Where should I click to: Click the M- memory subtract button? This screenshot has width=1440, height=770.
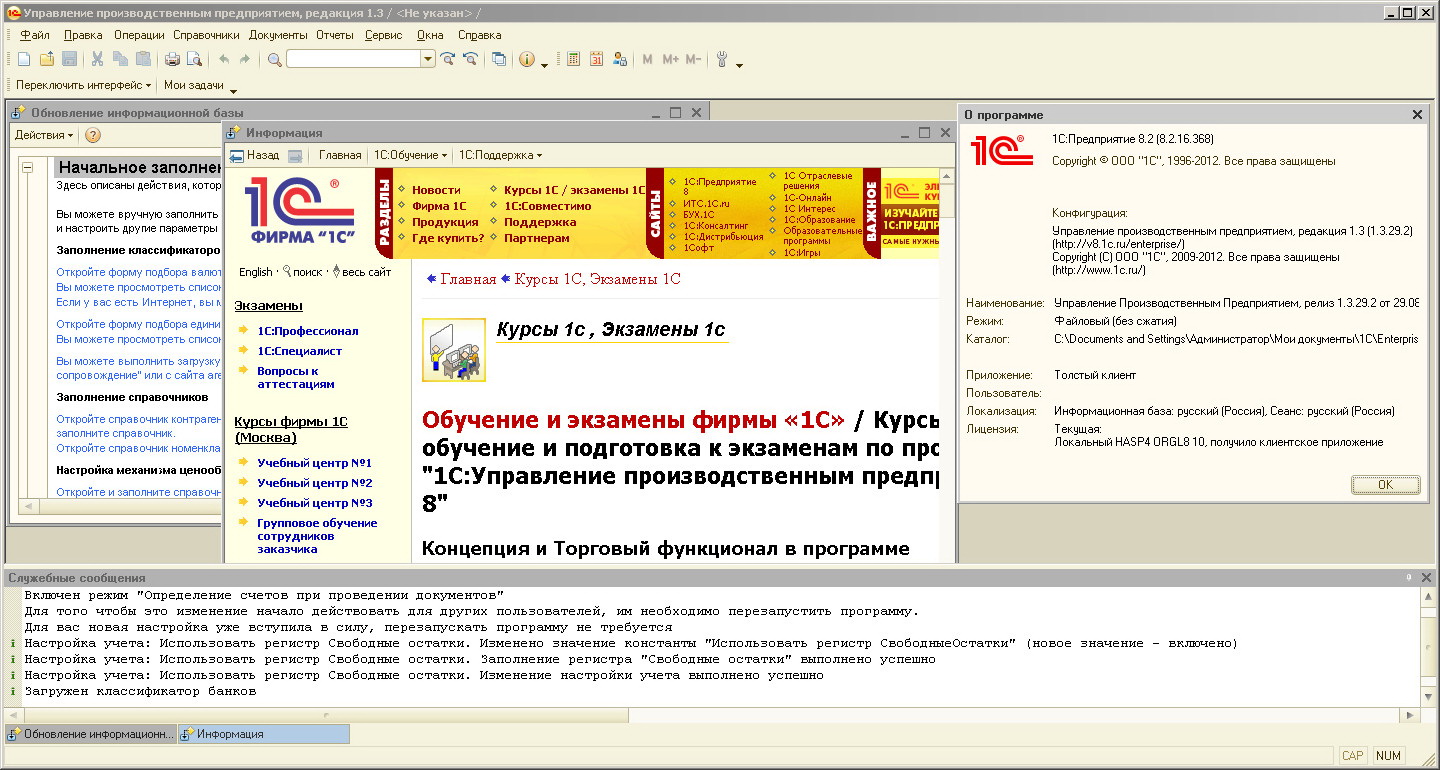693,60
